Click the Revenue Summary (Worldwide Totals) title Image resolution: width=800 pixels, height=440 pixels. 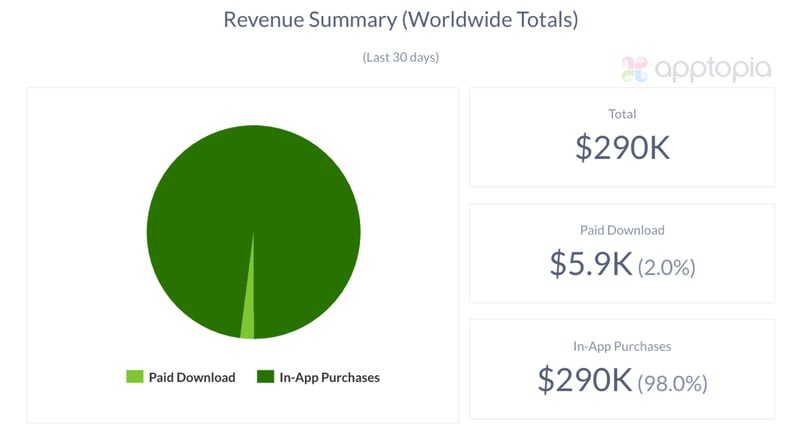400,20
